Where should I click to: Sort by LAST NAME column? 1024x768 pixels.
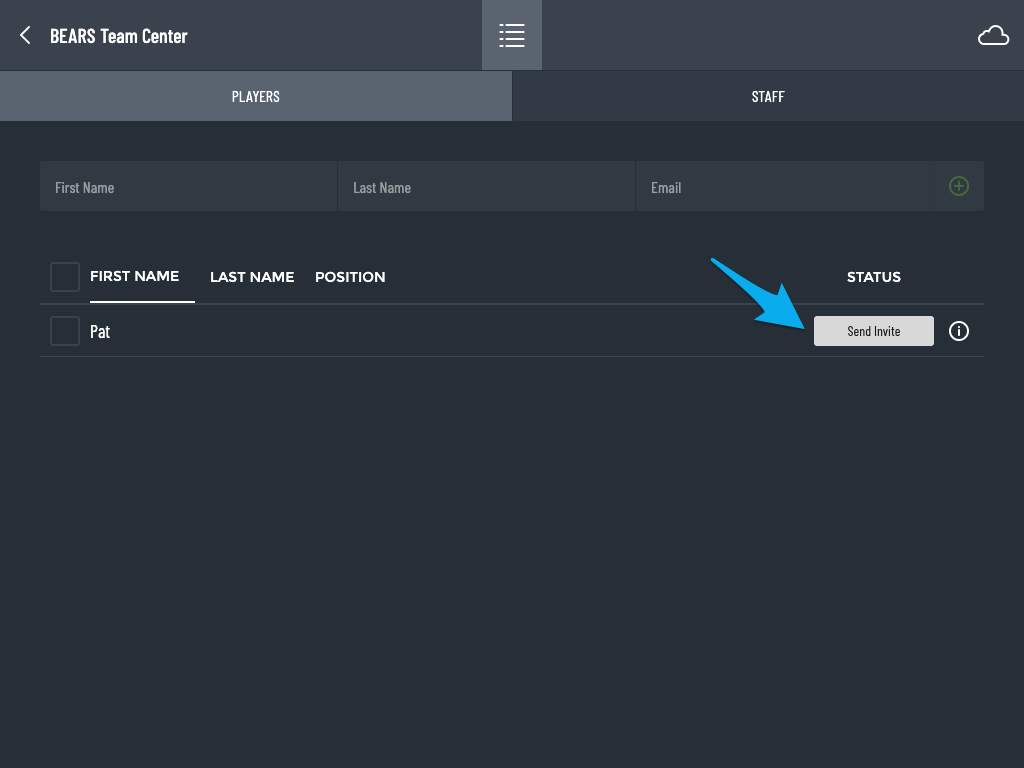(x=252, y=277)
